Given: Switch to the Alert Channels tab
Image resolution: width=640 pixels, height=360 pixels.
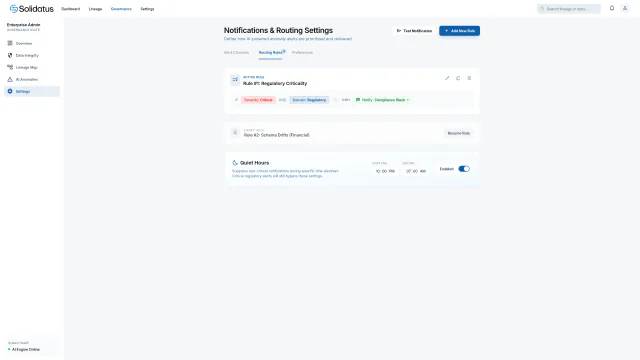Looking at the screenshot, I should [236, 53].
